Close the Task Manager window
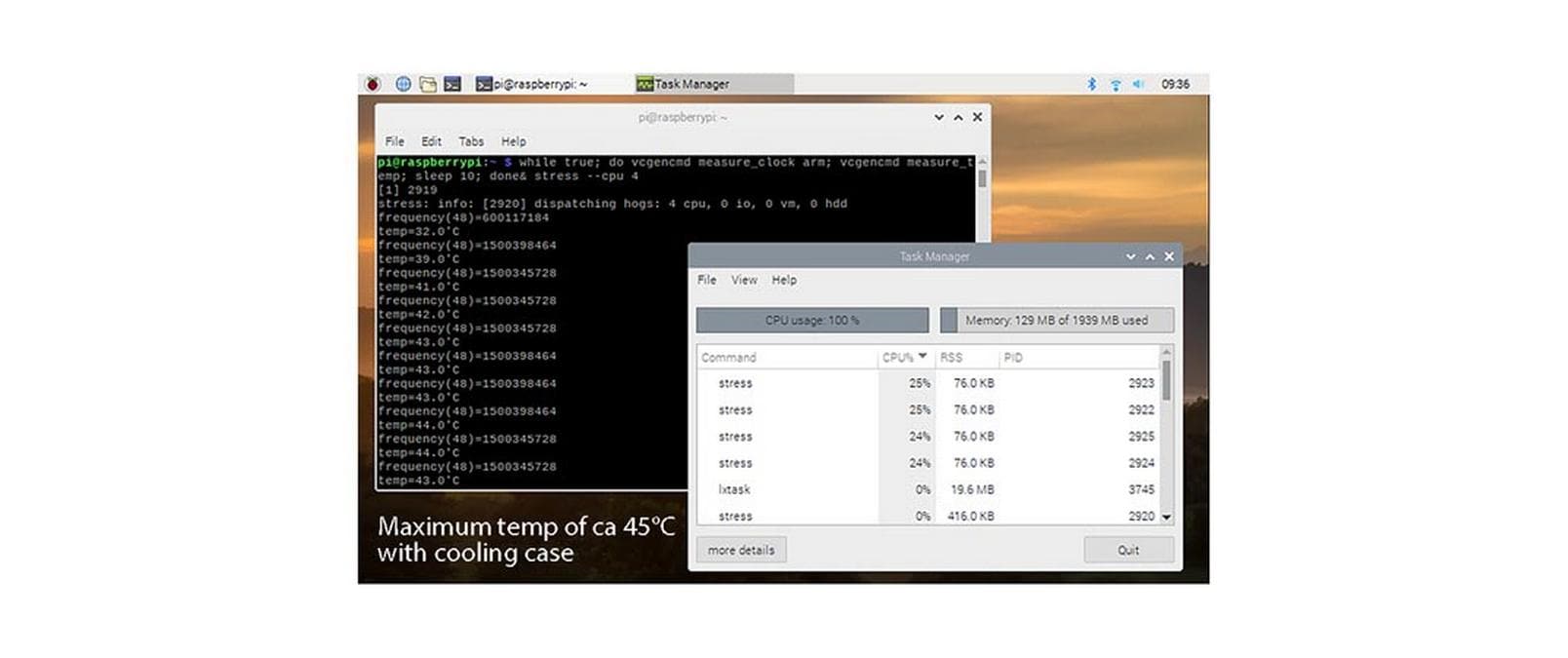The height and width of the screenshot is (658, 1568). pos(1169,256)
